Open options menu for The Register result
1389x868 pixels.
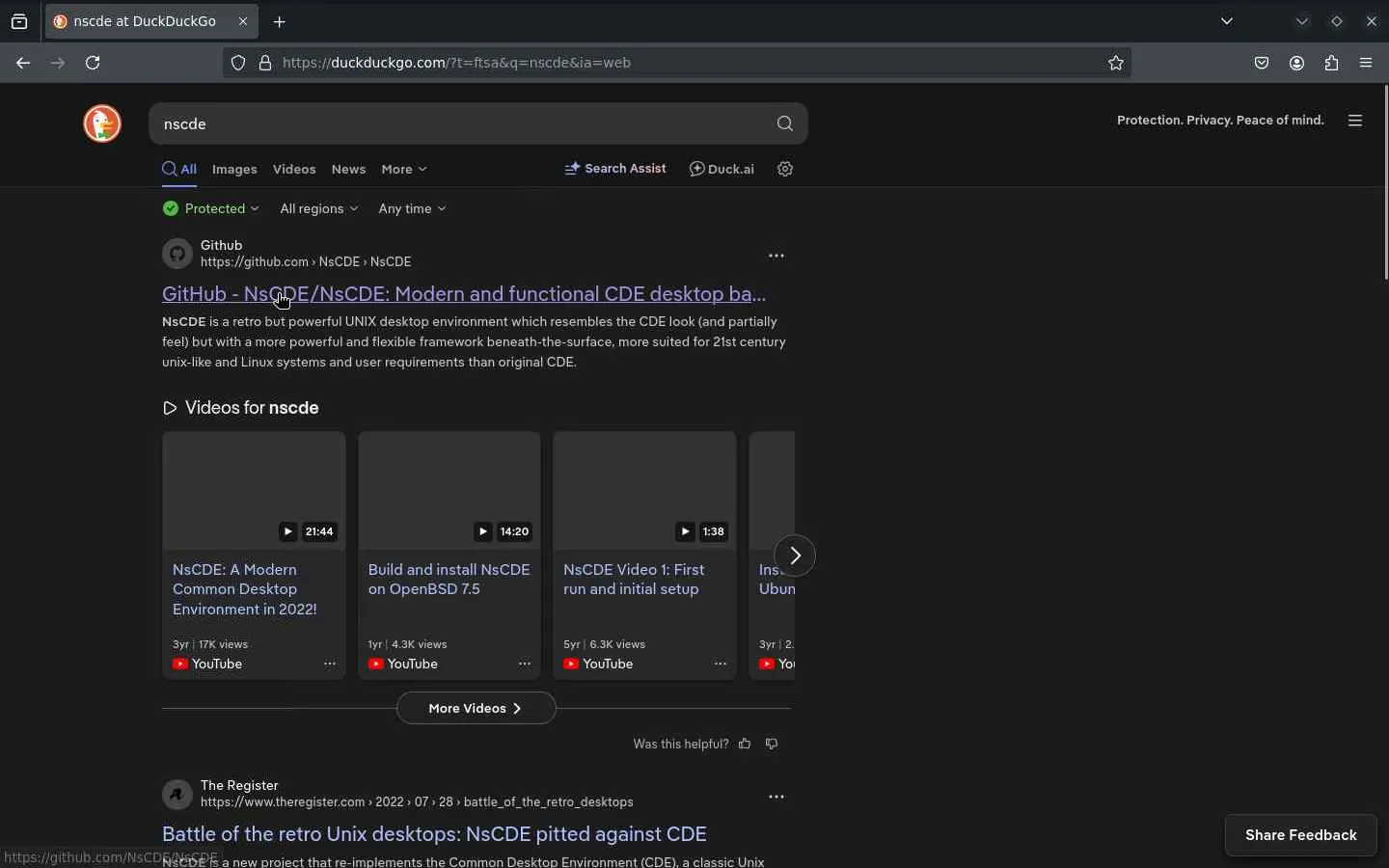click(776, 797)
